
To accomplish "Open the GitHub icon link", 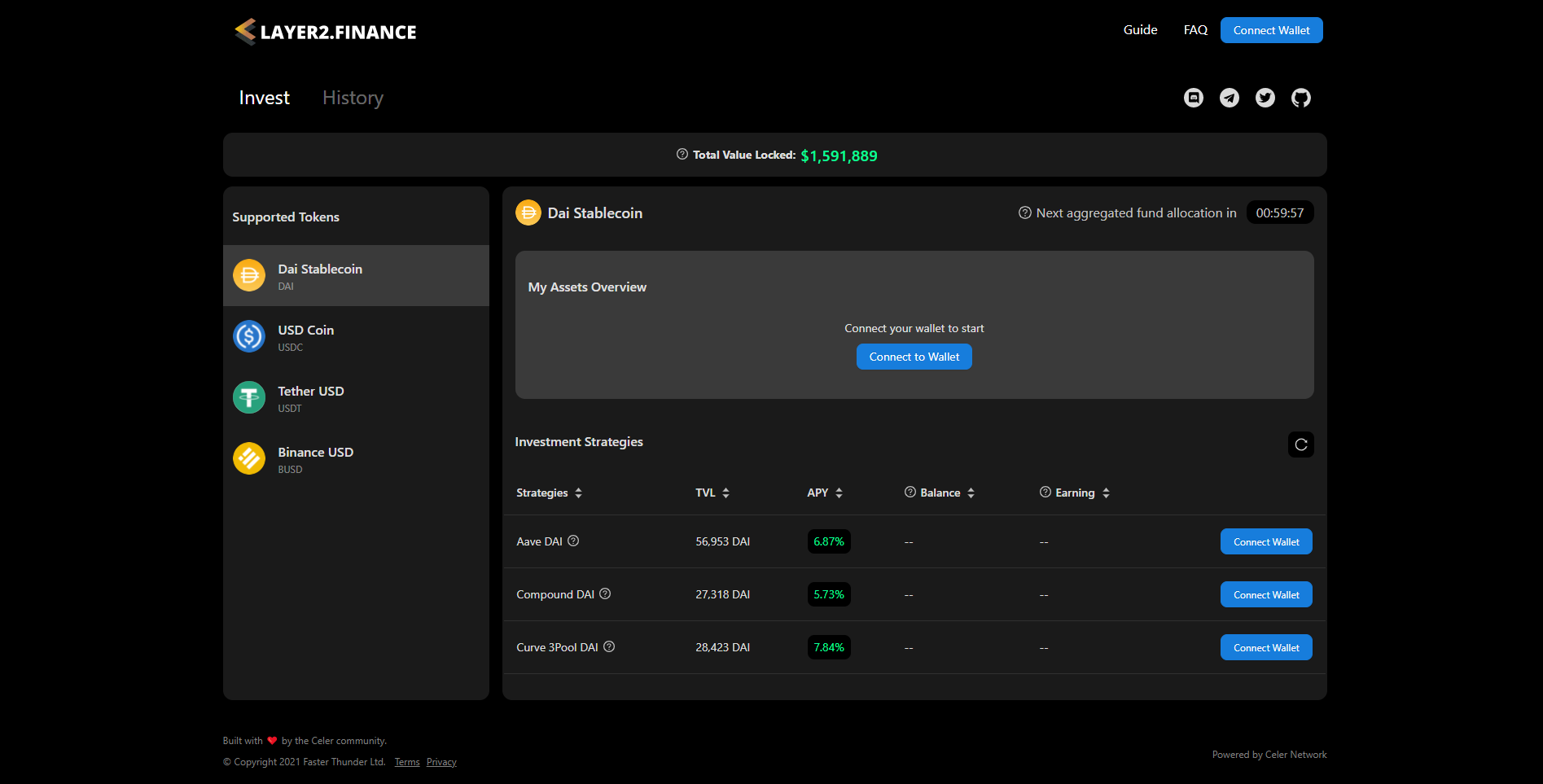I will [x=1300, y=98].
